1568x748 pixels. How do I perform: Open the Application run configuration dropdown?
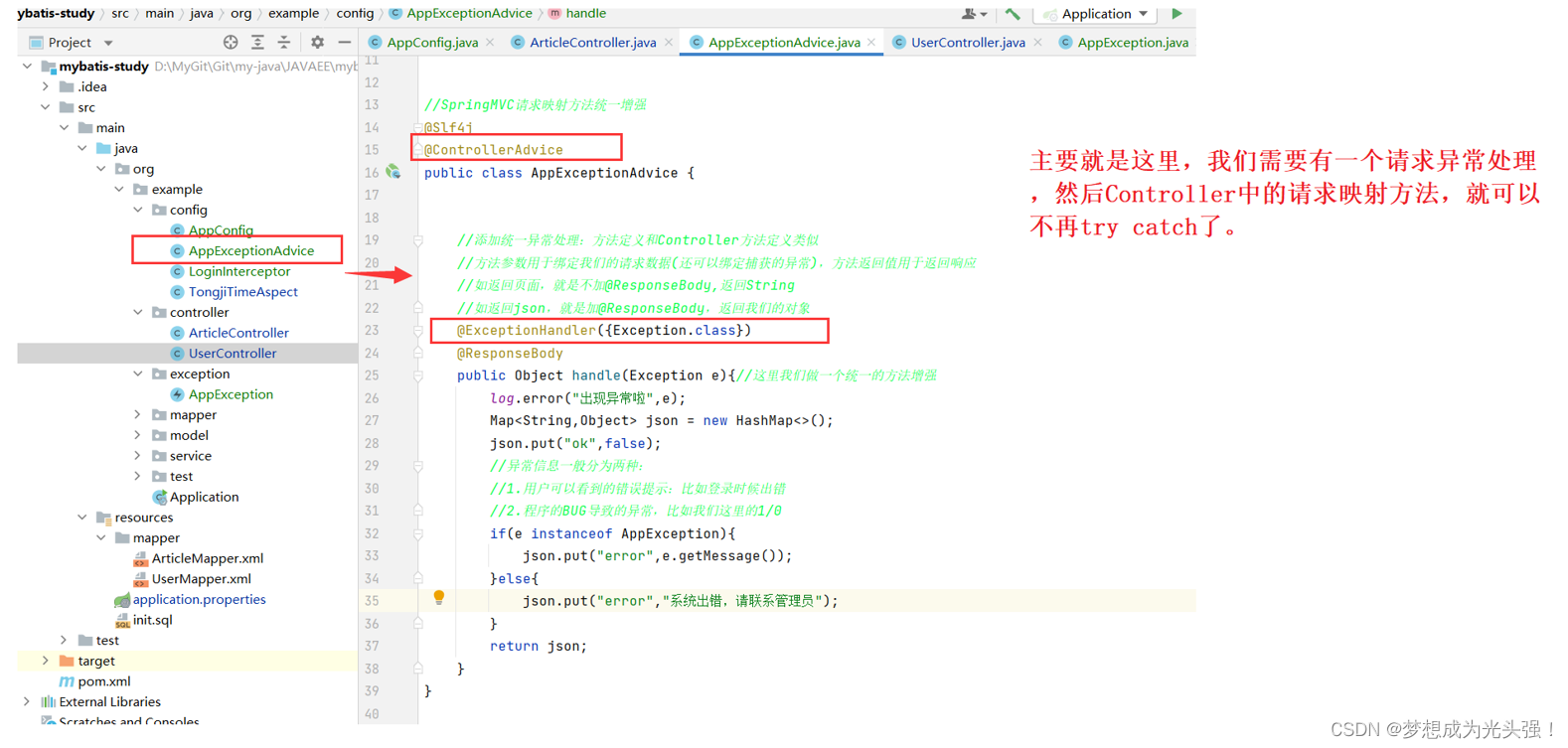click(1097, 14)
